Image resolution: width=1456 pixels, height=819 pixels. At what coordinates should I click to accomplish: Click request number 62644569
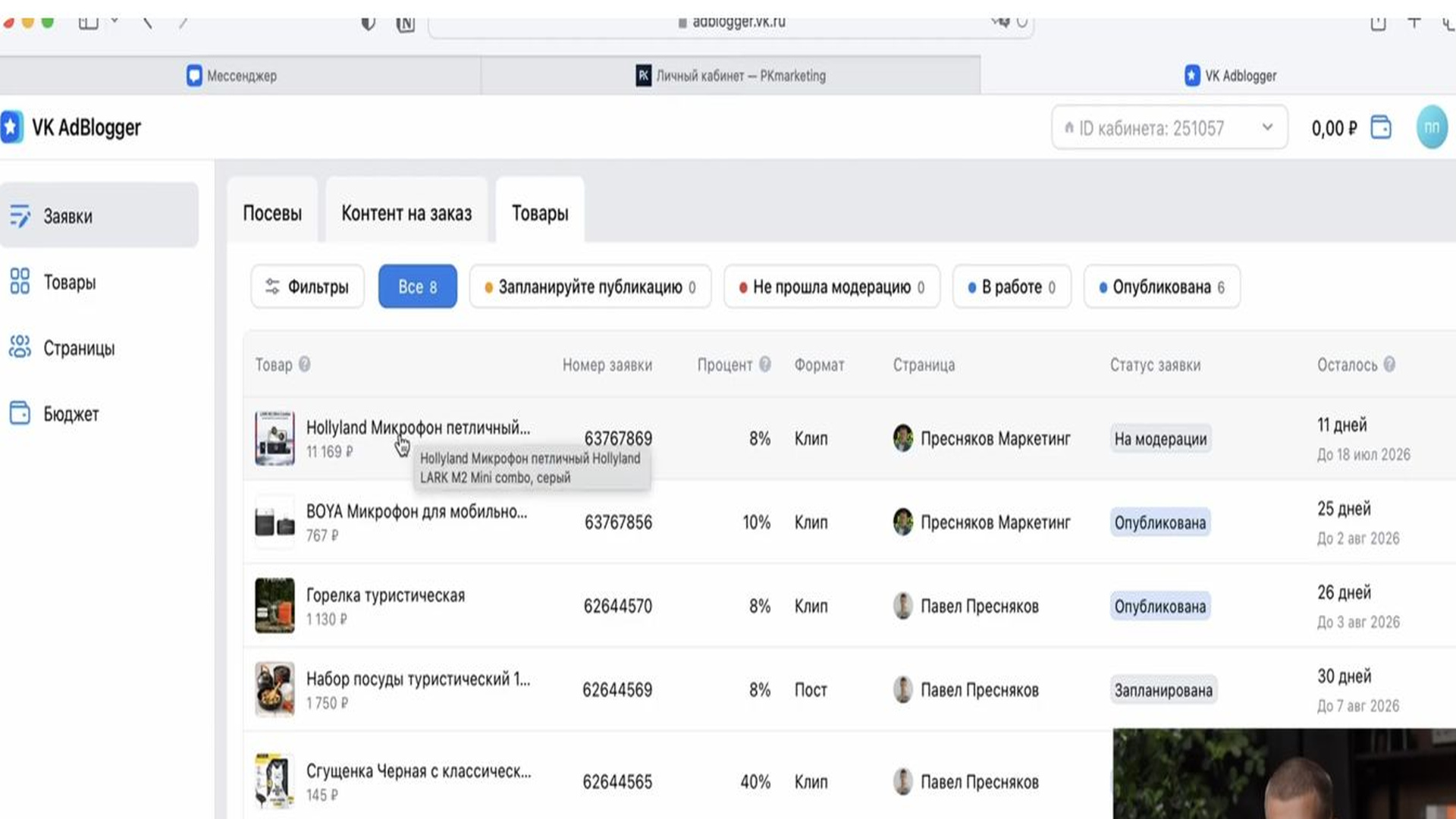pyautogui.click(x=617, y=689)
